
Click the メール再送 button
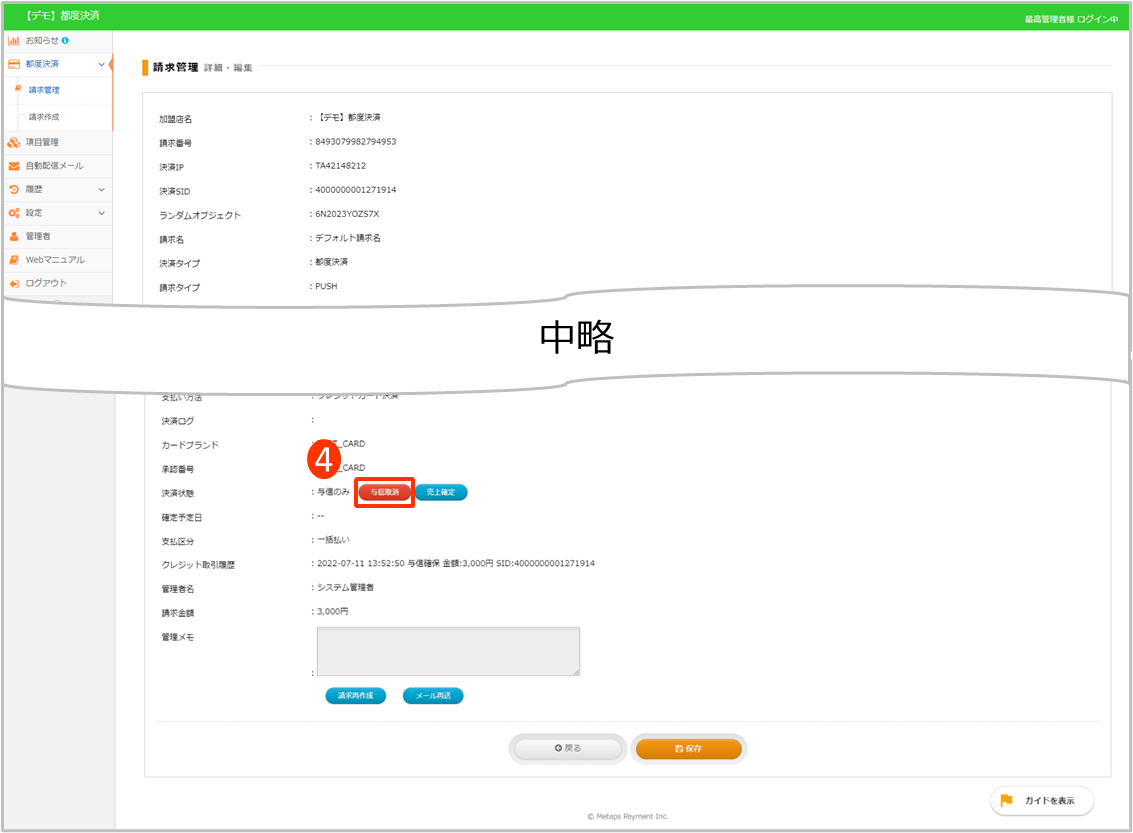click(x=433, y=696)
